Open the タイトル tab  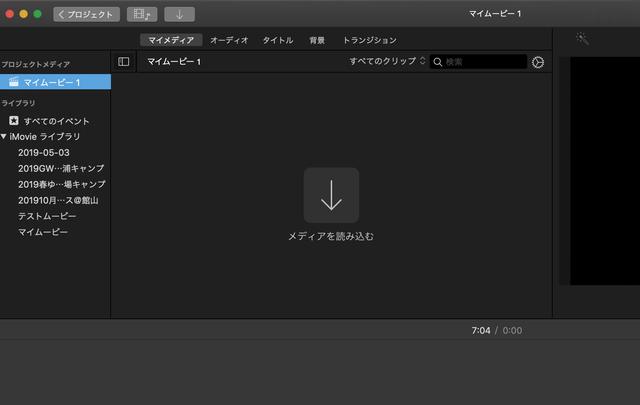pyautogui.click(x=278, y=40)
